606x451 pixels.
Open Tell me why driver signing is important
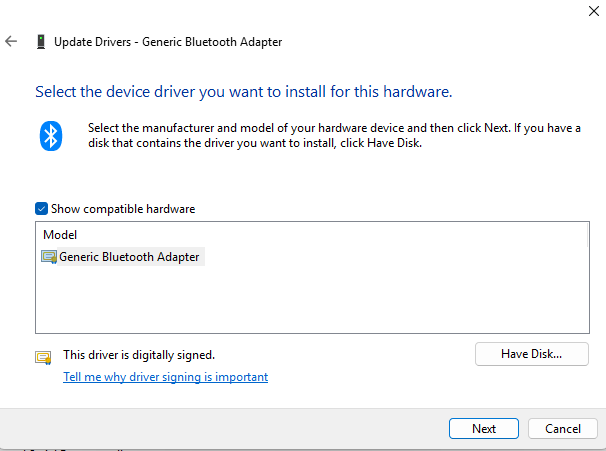pos(165,377)
